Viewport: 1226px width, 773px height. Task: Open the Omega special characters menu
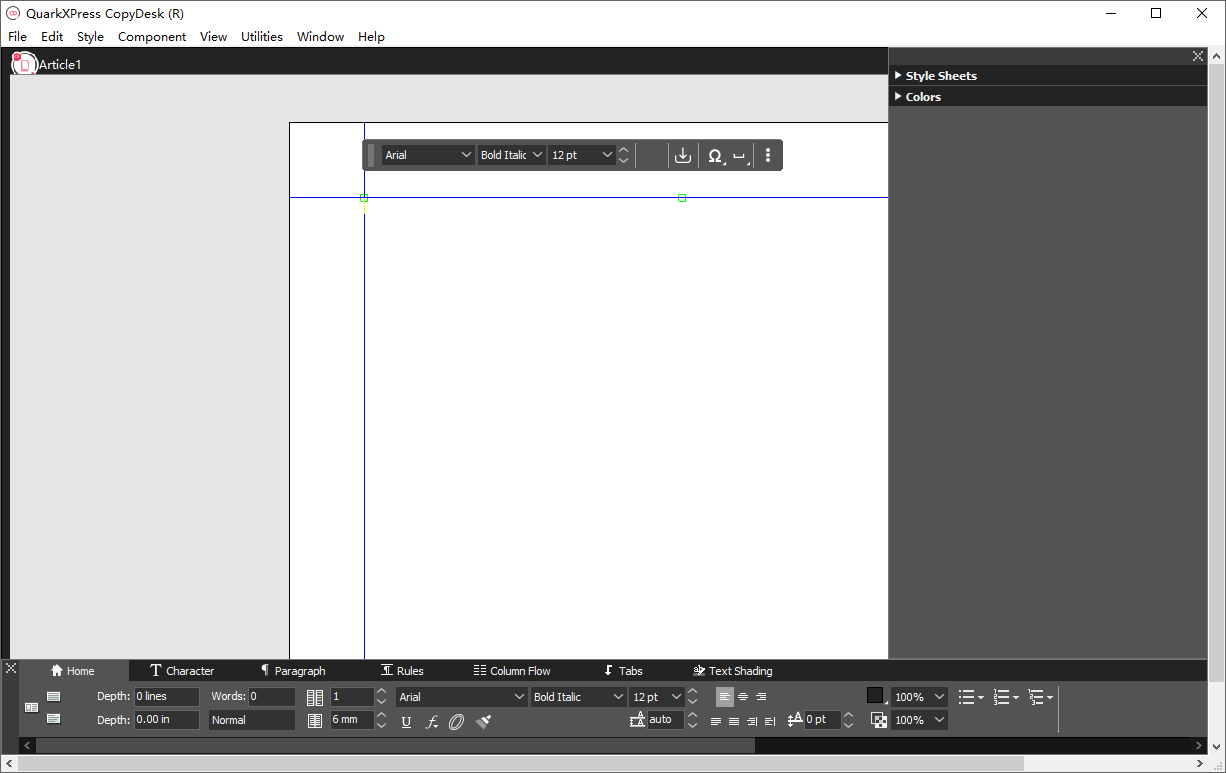(x=716, y=156)
